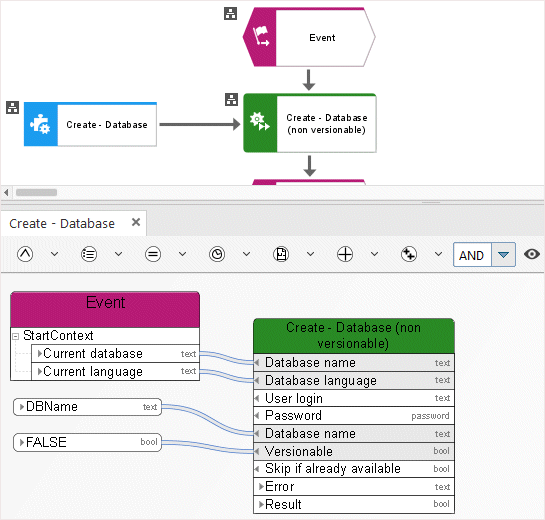Select the Event shape in the model
This screenshot has height=520, width=545.
(x=309, y=37)
